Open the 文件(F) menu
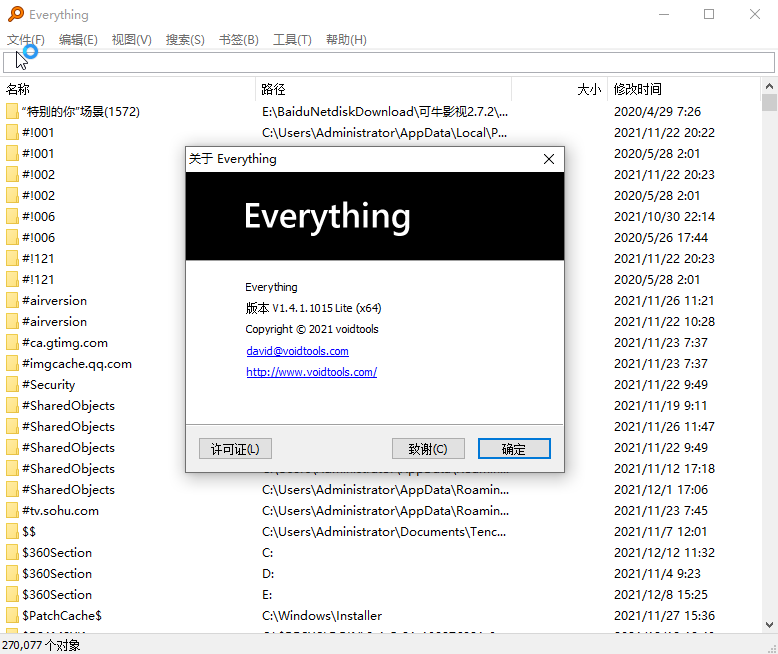The width and height of the screenshot is (778, 654). pyautogui.click(x=26, y=40)
